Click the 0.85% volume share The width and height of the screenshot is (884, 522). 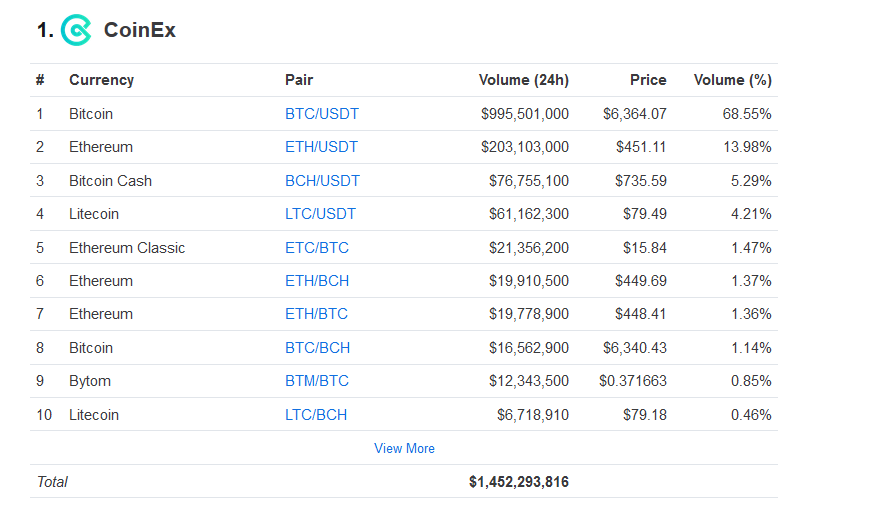[752, 381]
